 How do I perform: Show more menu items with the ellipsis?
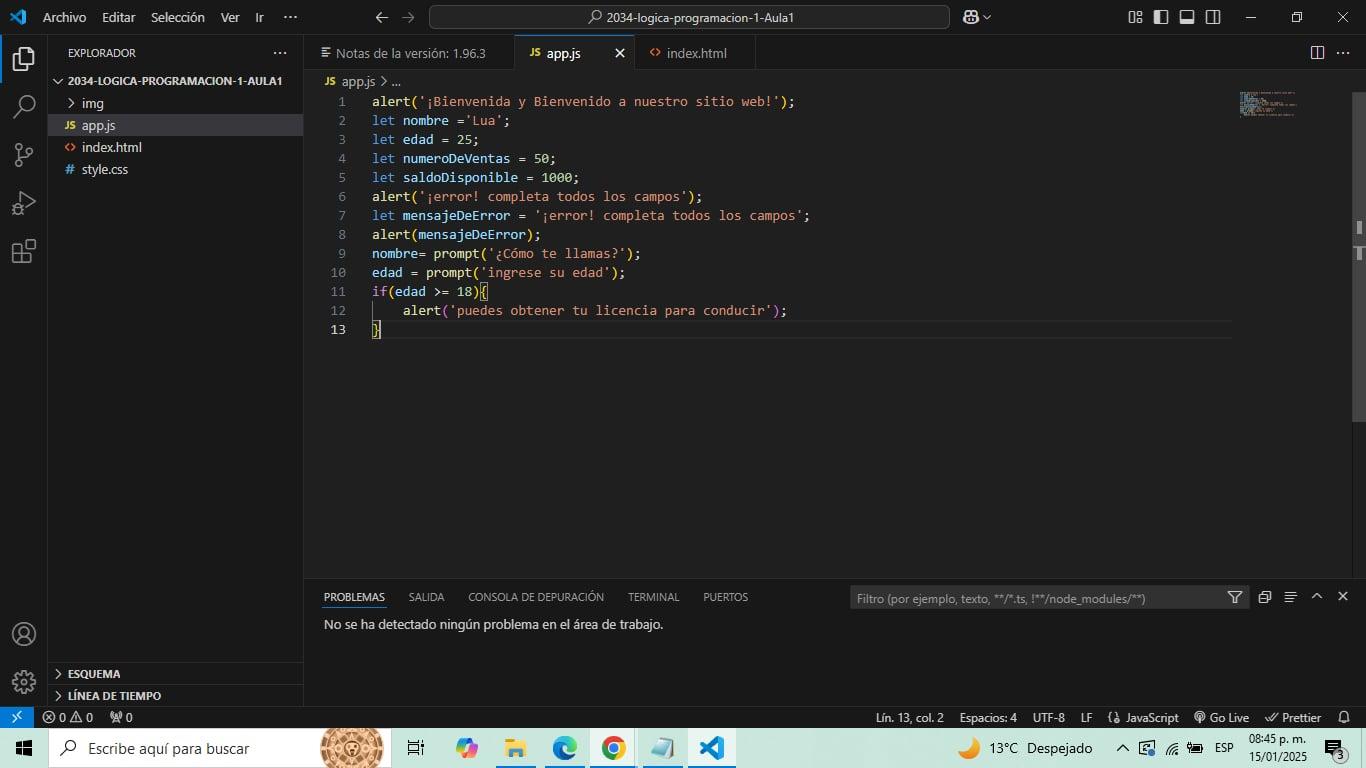tap(290, 17)
